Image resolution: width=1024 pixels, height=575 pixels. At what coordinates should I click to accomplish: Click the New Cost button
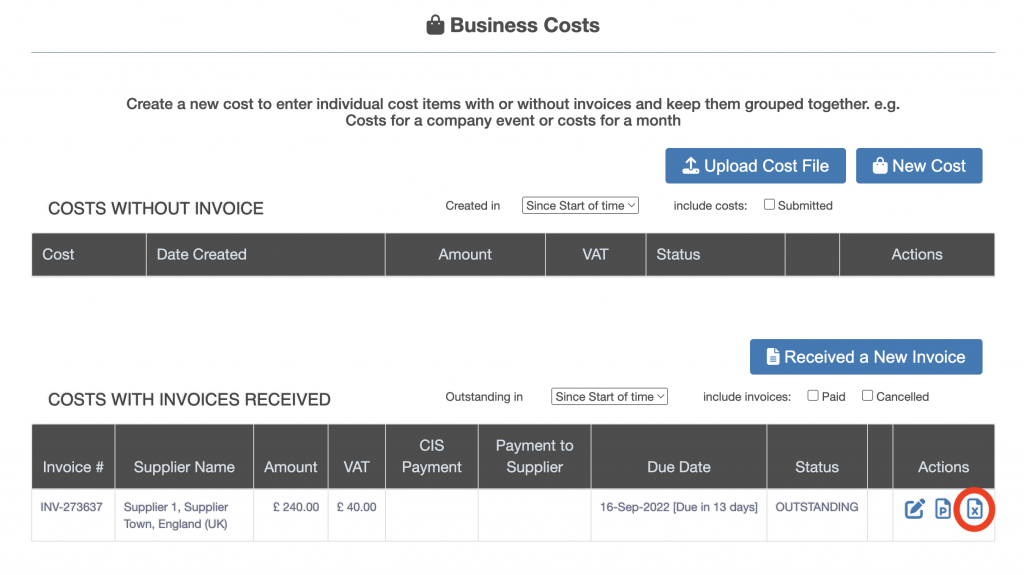[918, 166]
